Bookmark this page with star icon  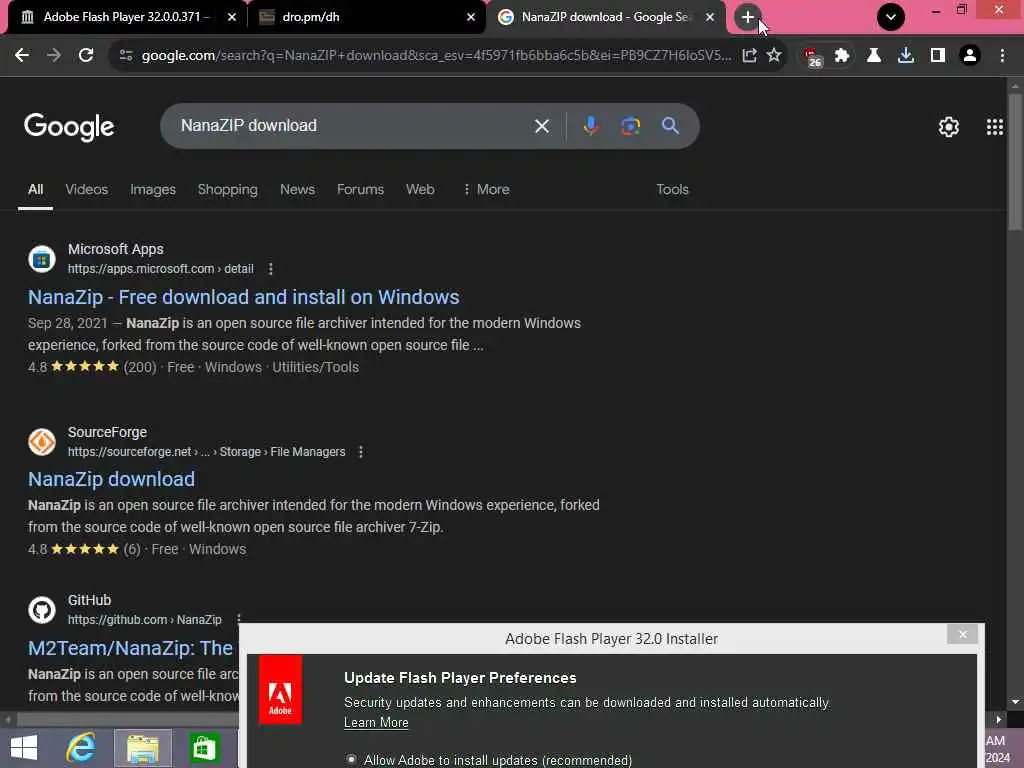(x=774, y=55)
